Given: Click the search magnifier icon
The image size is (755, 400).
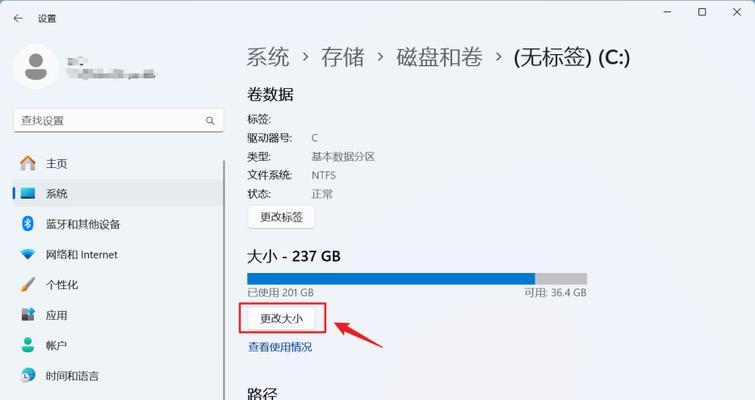Looking at the screenshot, I should click(x=210, y=120).
